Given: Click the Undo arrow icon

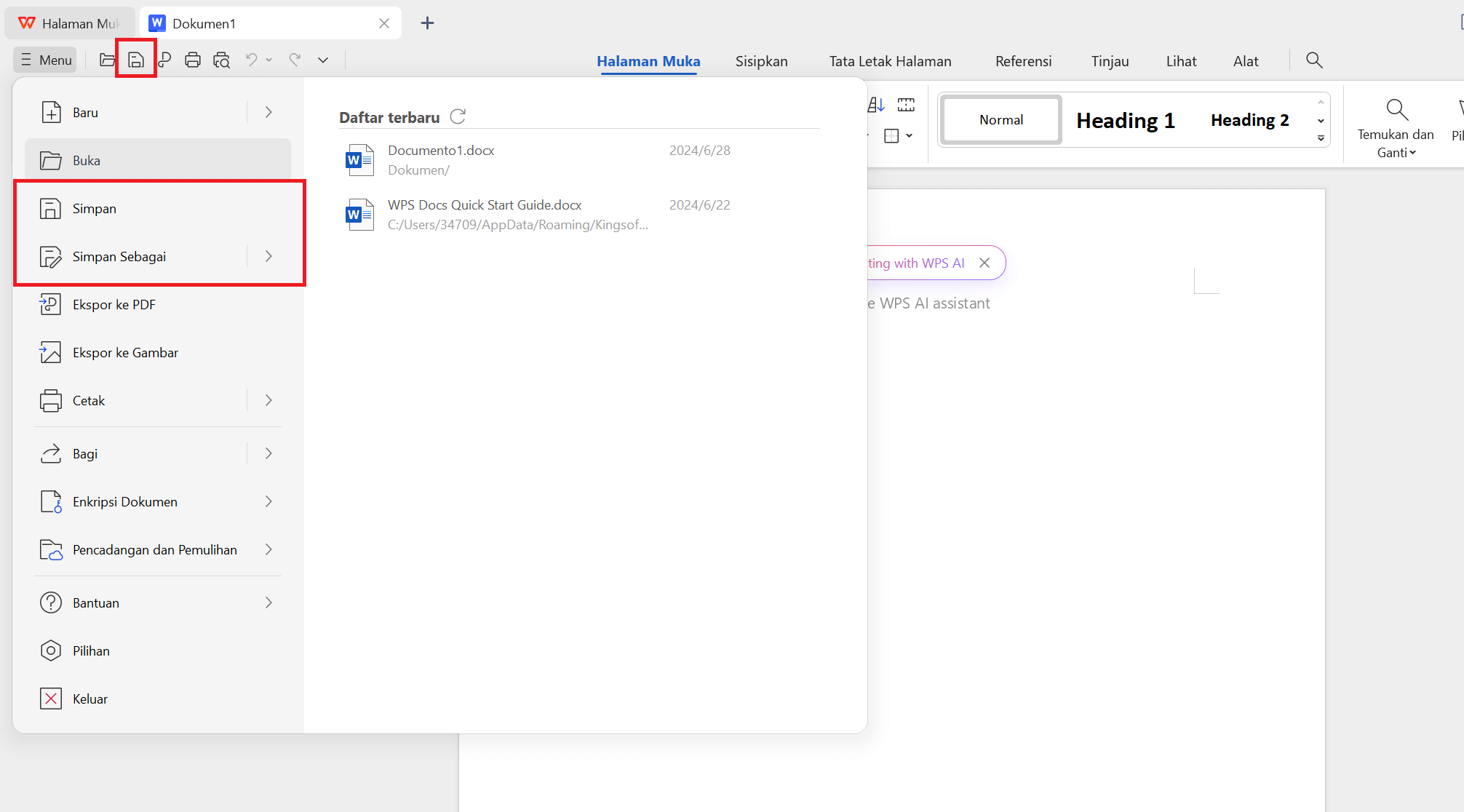Looking at the screenshot, I should point(252,60).
